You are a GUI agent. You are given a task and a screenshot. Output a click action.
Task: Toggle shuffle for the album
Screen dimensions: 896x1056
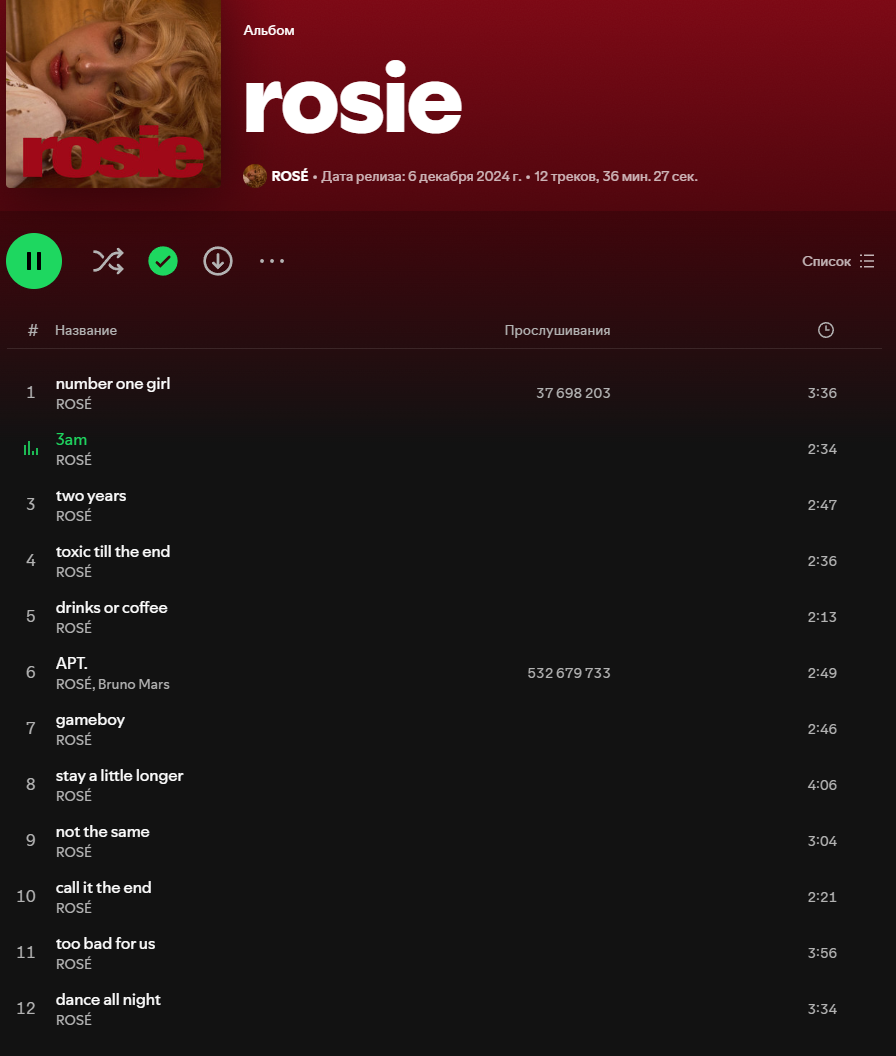[x=108, y=261]
